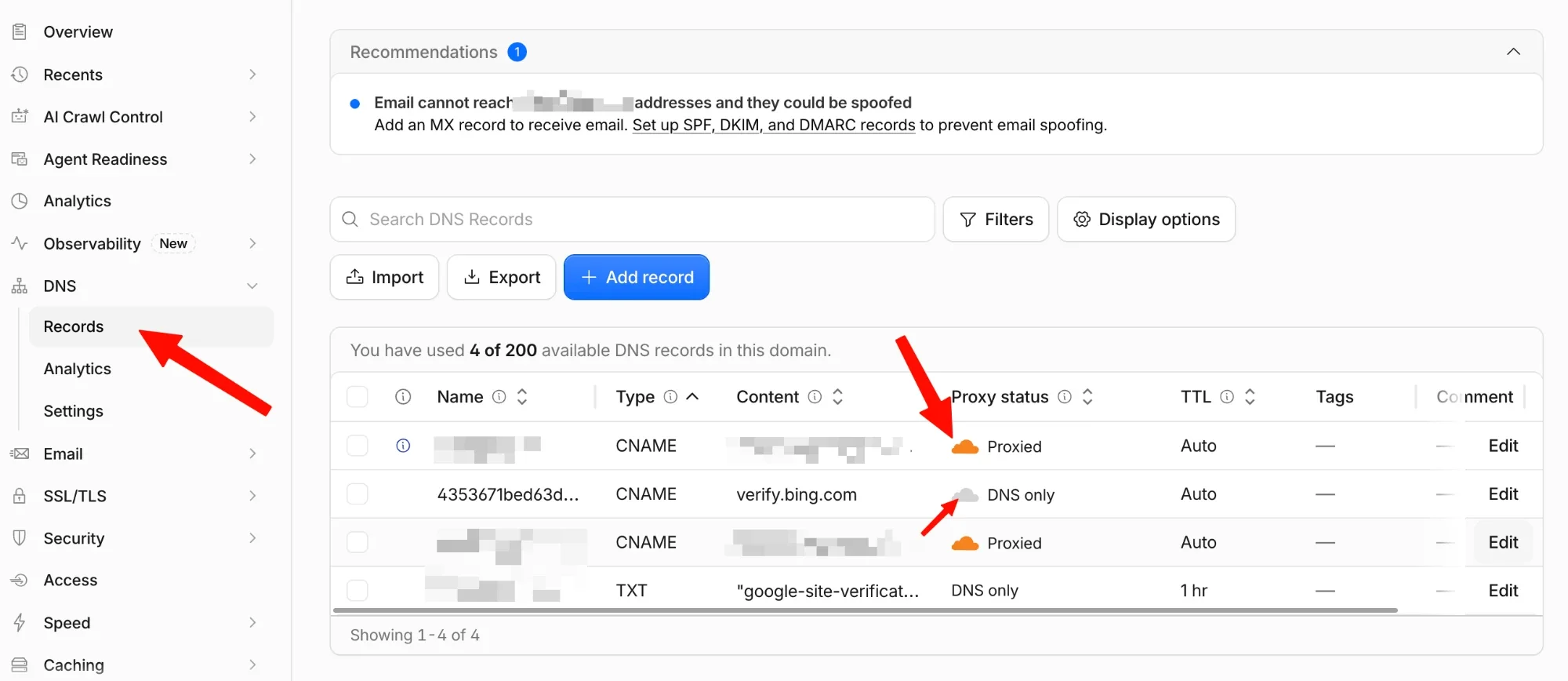The height and width of the screenshot is (681, 1568).
Task: Click the orange cloud on first CNAME row
Action: [x=965, y=446]
